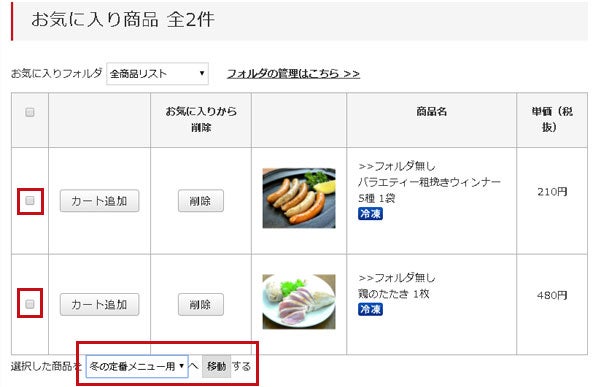The height and width of the screenshot is (387, 600).
Task: Click the 移動 button
Action: (x=217, y=366)
